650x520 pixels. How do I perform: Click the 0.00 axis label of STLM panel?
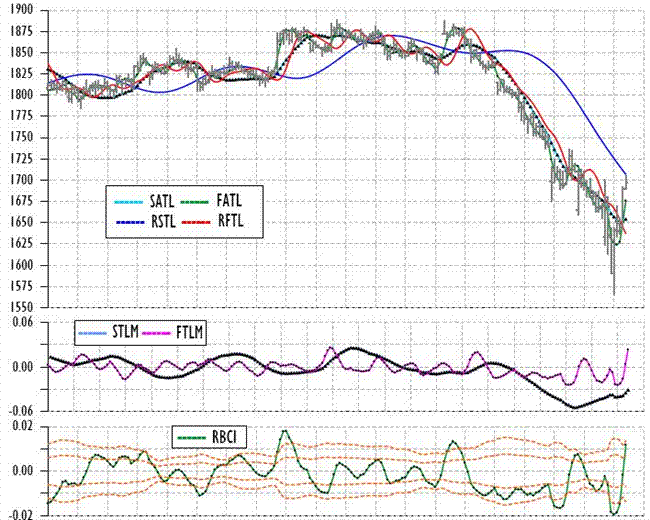[x=23, y=367]
